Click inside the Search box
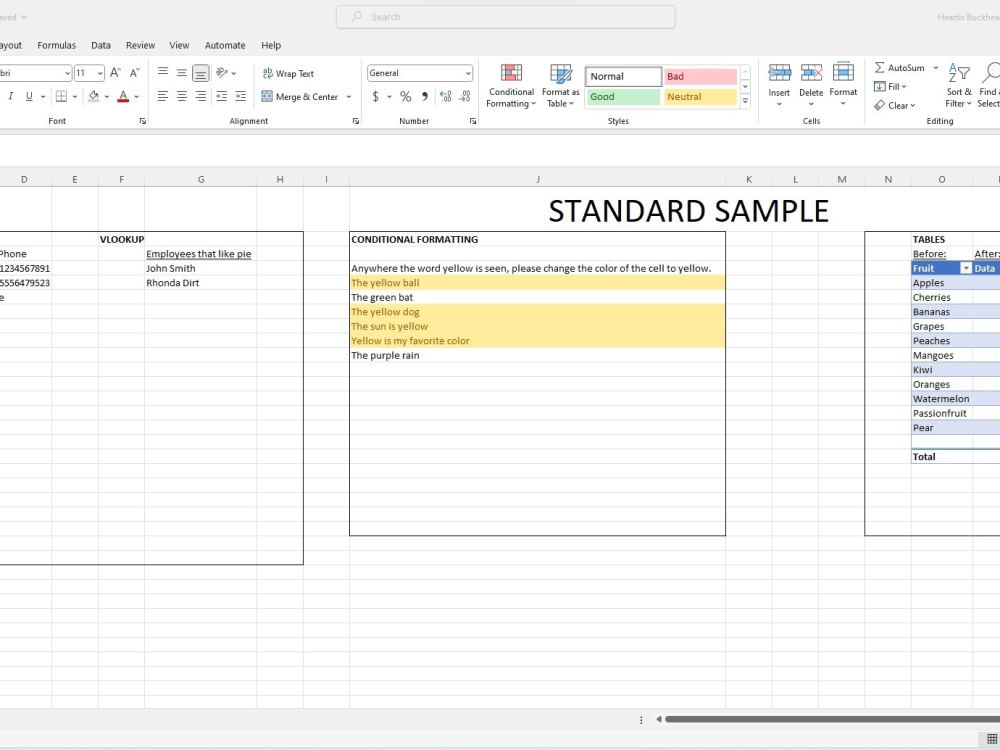 point(504,16)
